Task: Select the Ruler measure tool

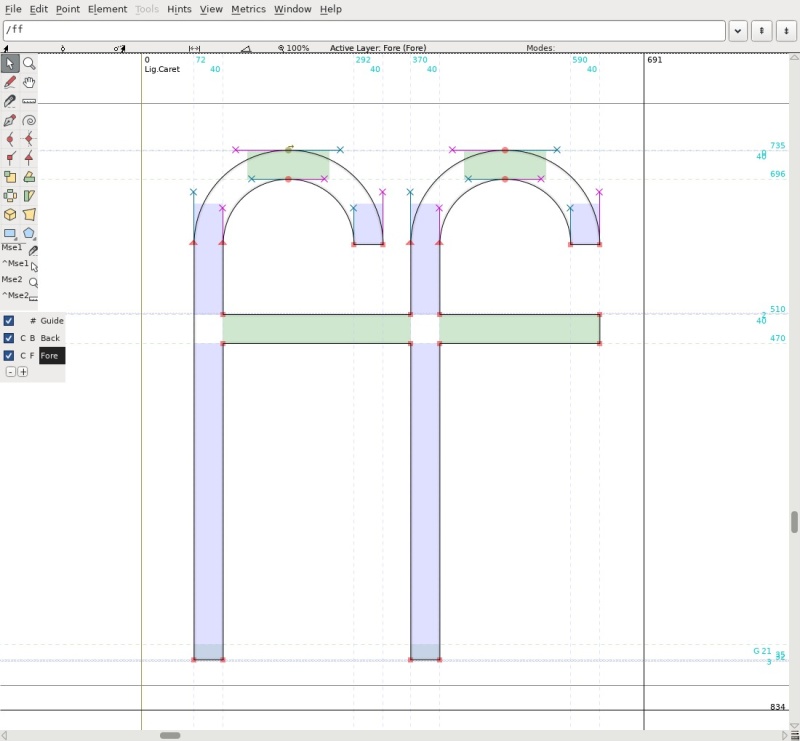Action: click(x=29, y=101)
